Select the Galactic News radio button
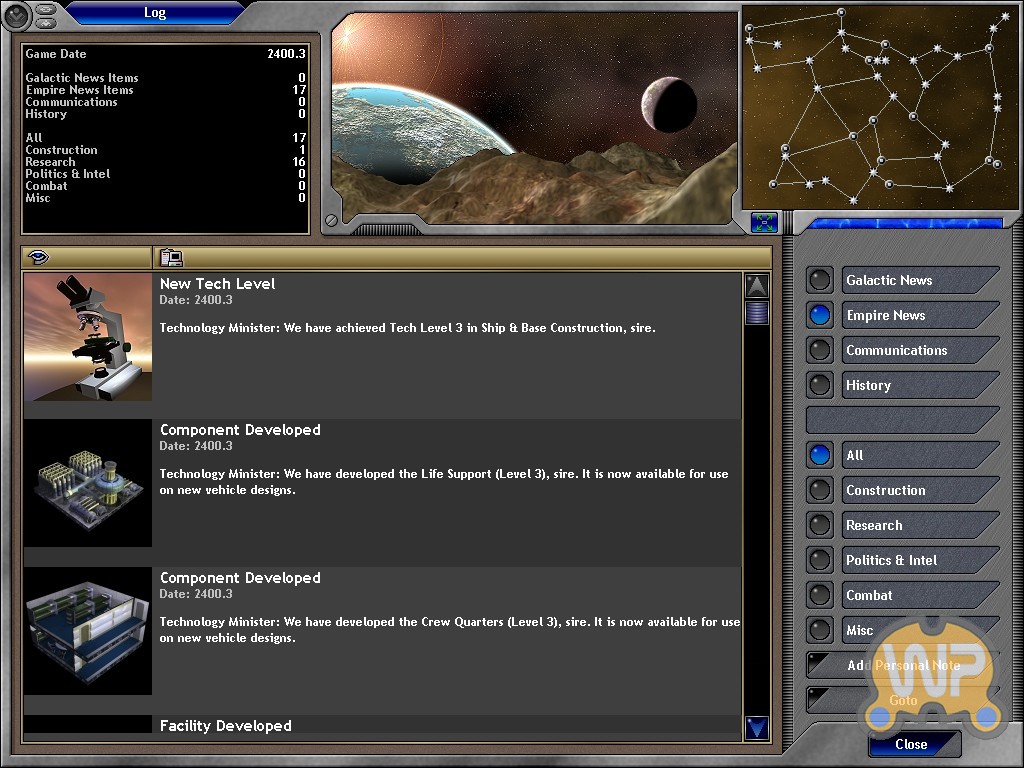The image size is (1024, 768). 820,280
